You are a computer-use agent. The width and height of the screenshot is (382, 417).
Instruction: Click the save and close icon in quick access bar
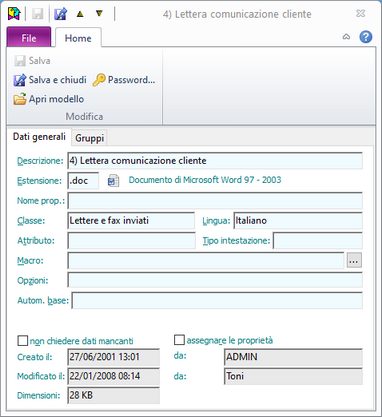(60, 14)
